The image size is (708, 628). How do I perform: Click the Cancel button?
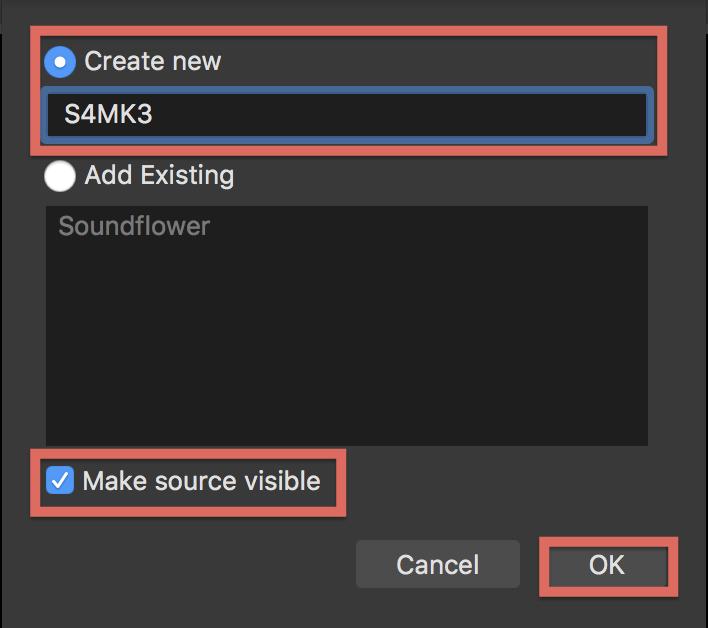[x=438, y=564]
